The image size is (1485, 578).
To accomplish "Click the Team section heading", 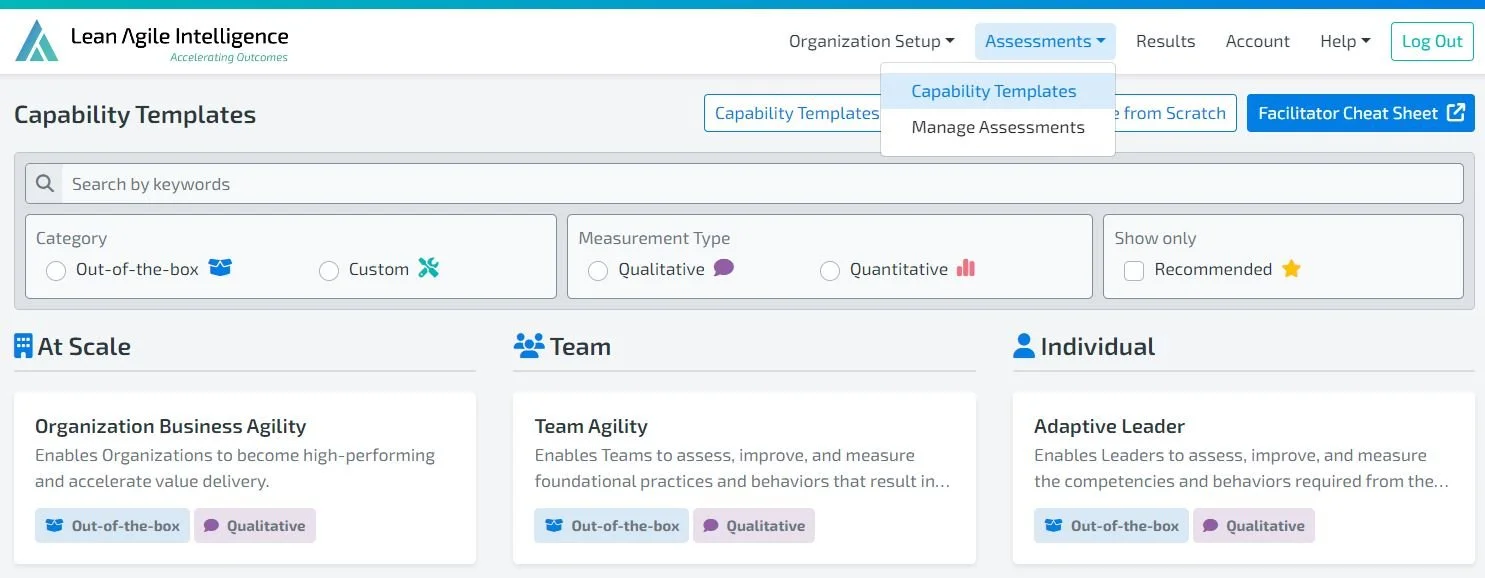I will coord(580,347).
